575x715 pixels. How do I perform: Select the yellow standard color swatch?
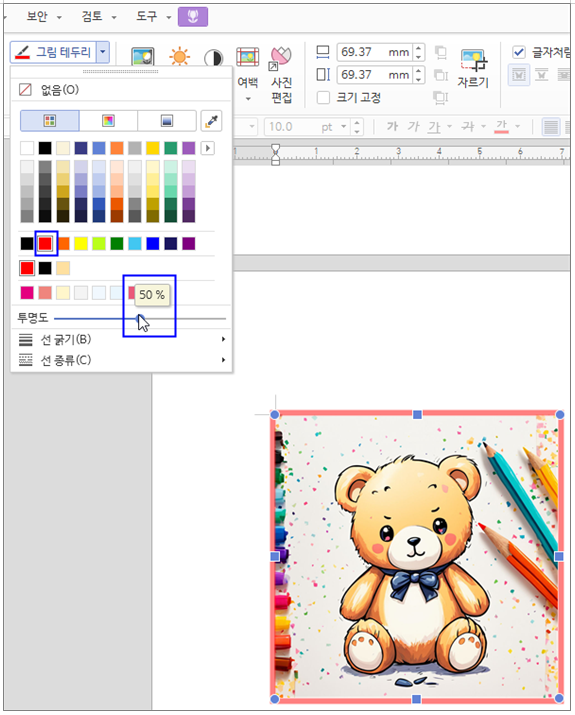coord(81,244)
